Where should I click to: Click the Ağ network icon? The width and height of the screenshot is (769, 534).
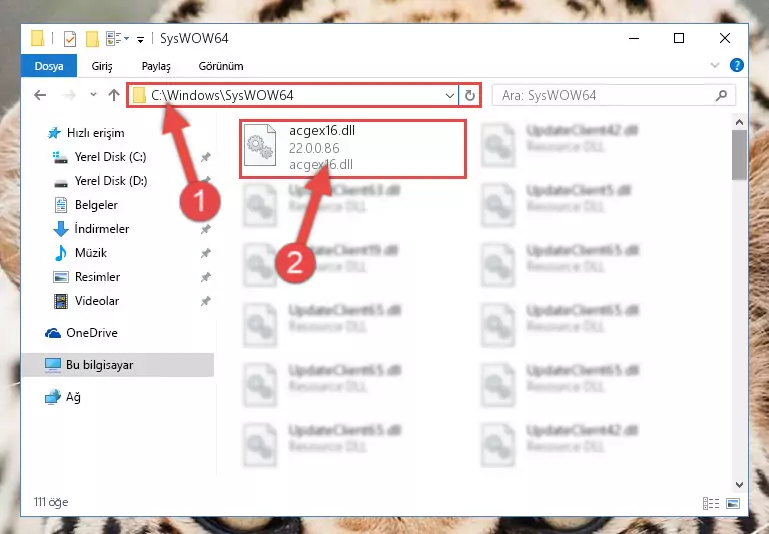click(53, 397)
